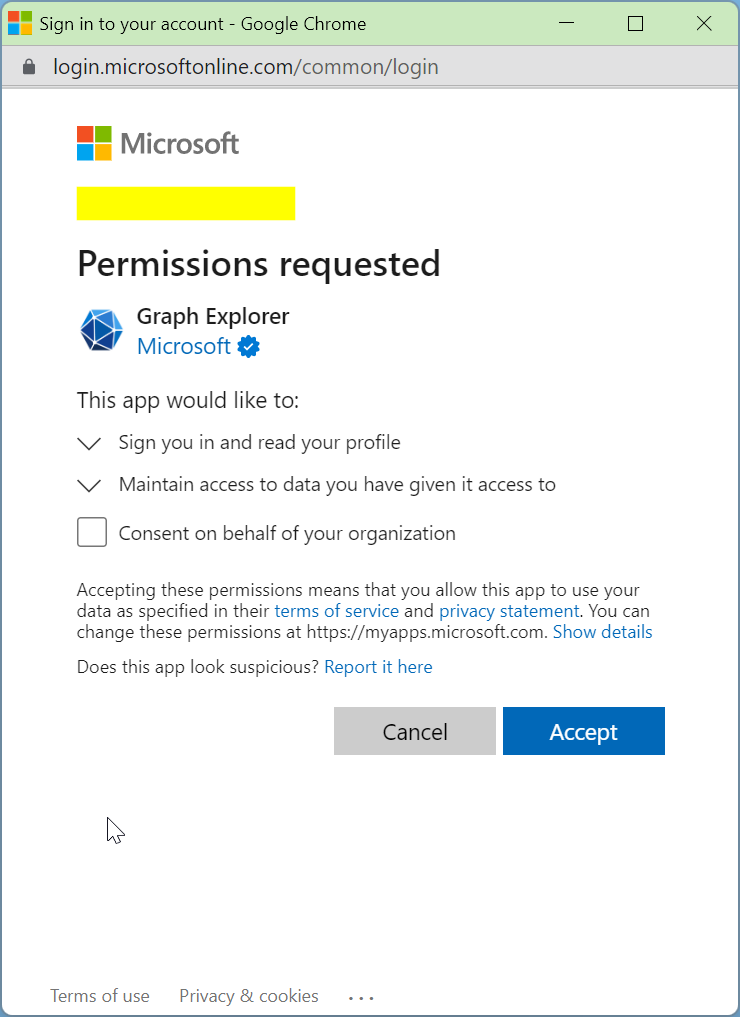Click Show details link
Screen dimensions: 740x1017
tap(603, 632)
